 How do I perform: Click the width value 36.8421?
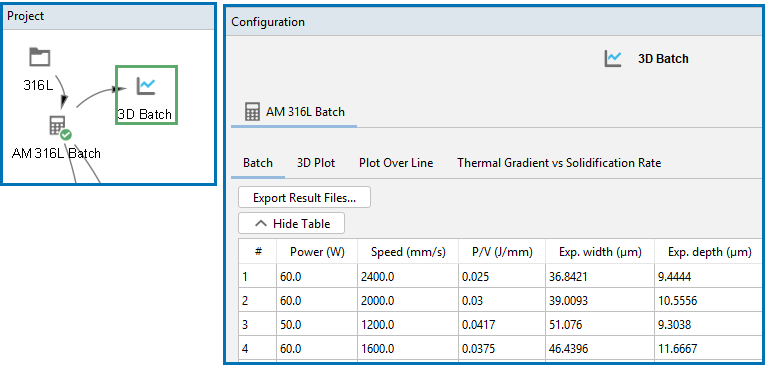pyautogui.click(x=600, y=277)
